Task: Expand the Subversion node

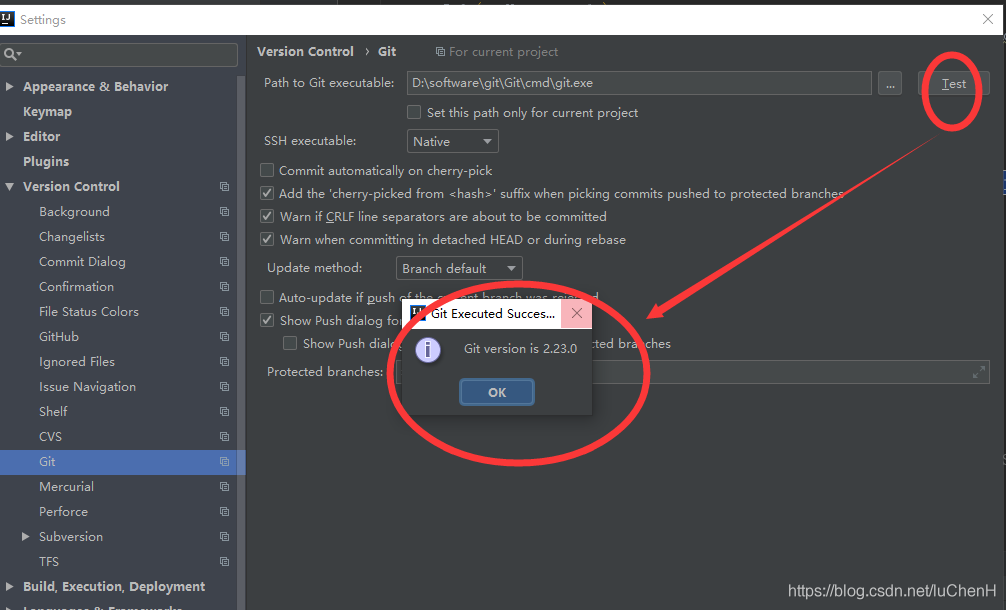Action: pyautogui.click(x=25, y=536)
